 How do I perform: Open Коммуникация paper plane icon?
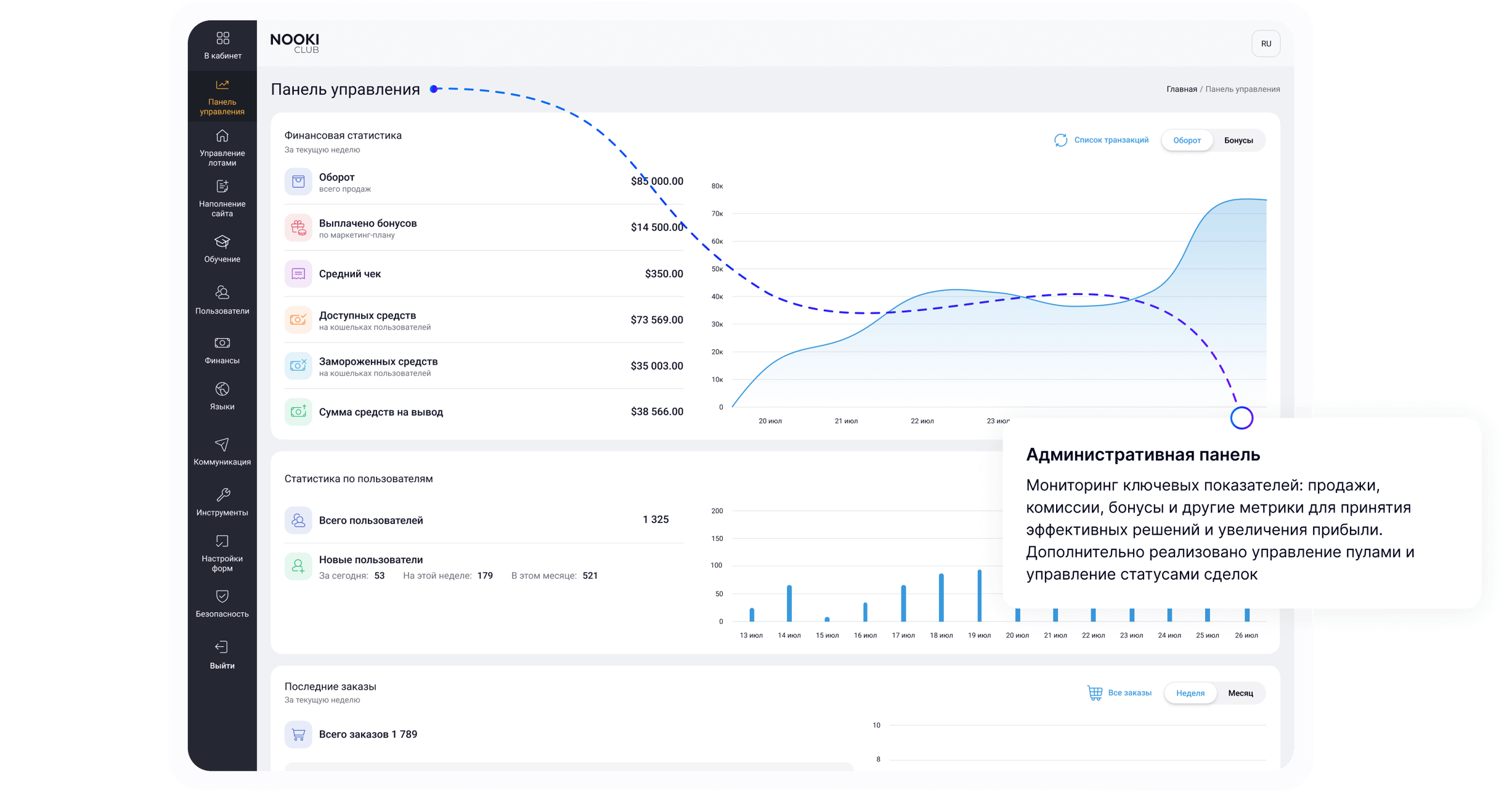pos(222,445)
